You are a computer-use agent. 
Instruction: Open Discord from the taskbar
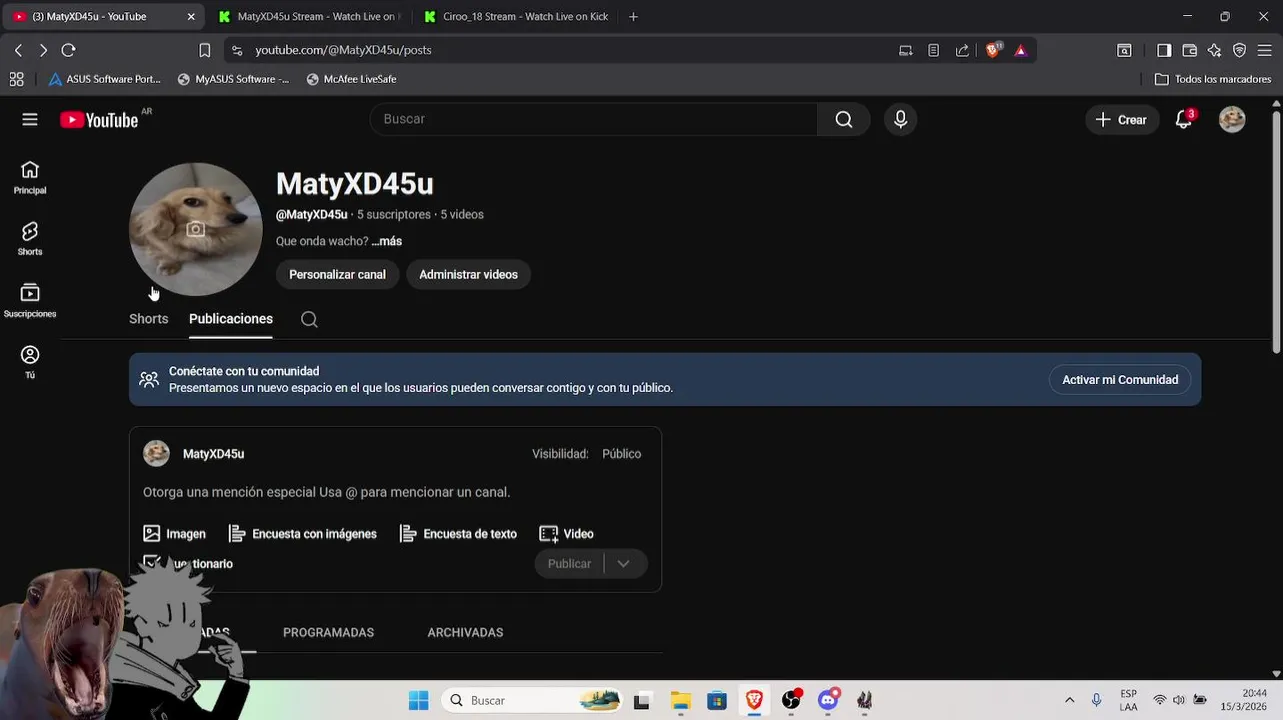[828, 700]
